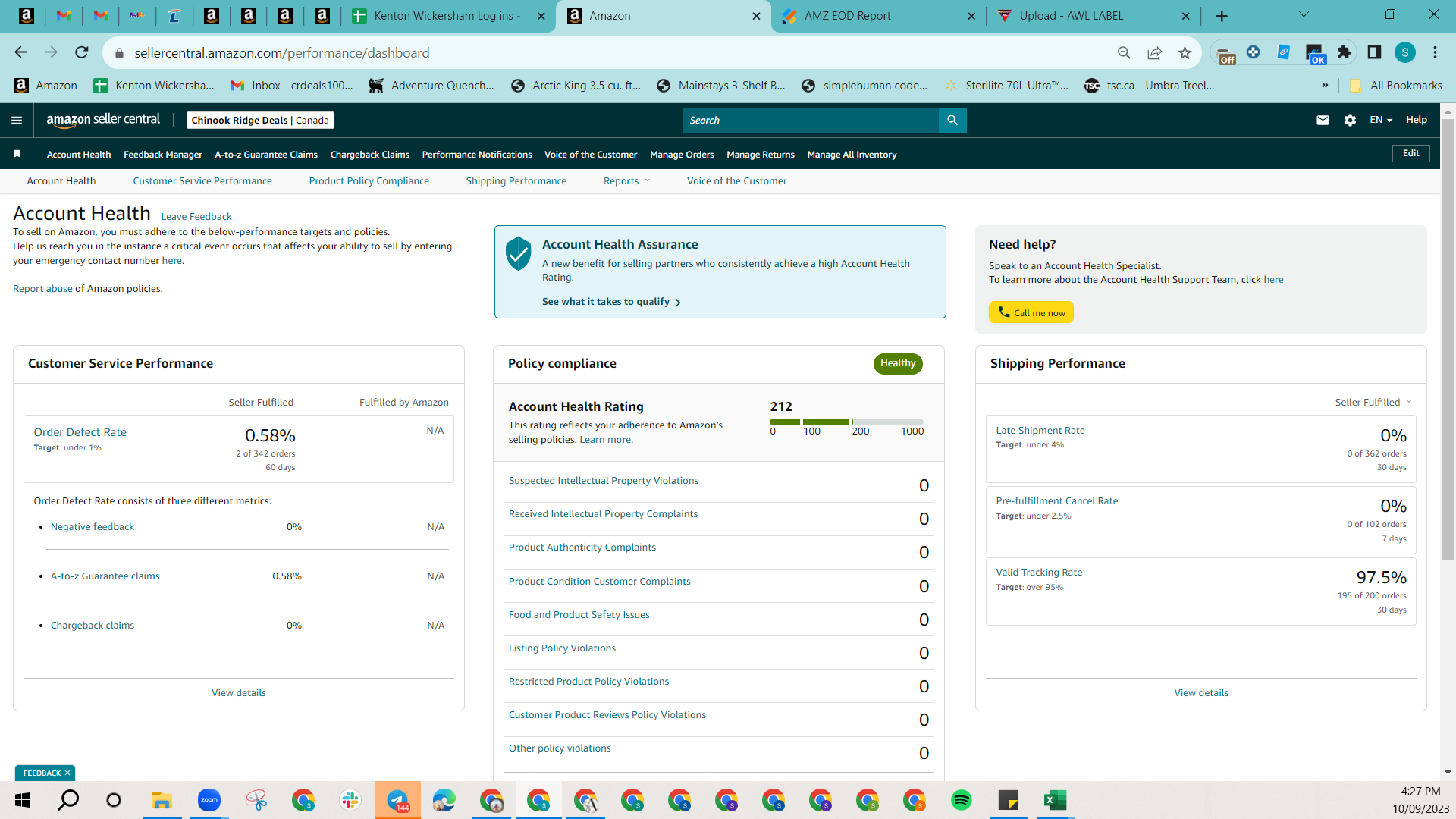Click the magnifier search button in Seller Central
The image size is (1456, 819).
(952, 120)
